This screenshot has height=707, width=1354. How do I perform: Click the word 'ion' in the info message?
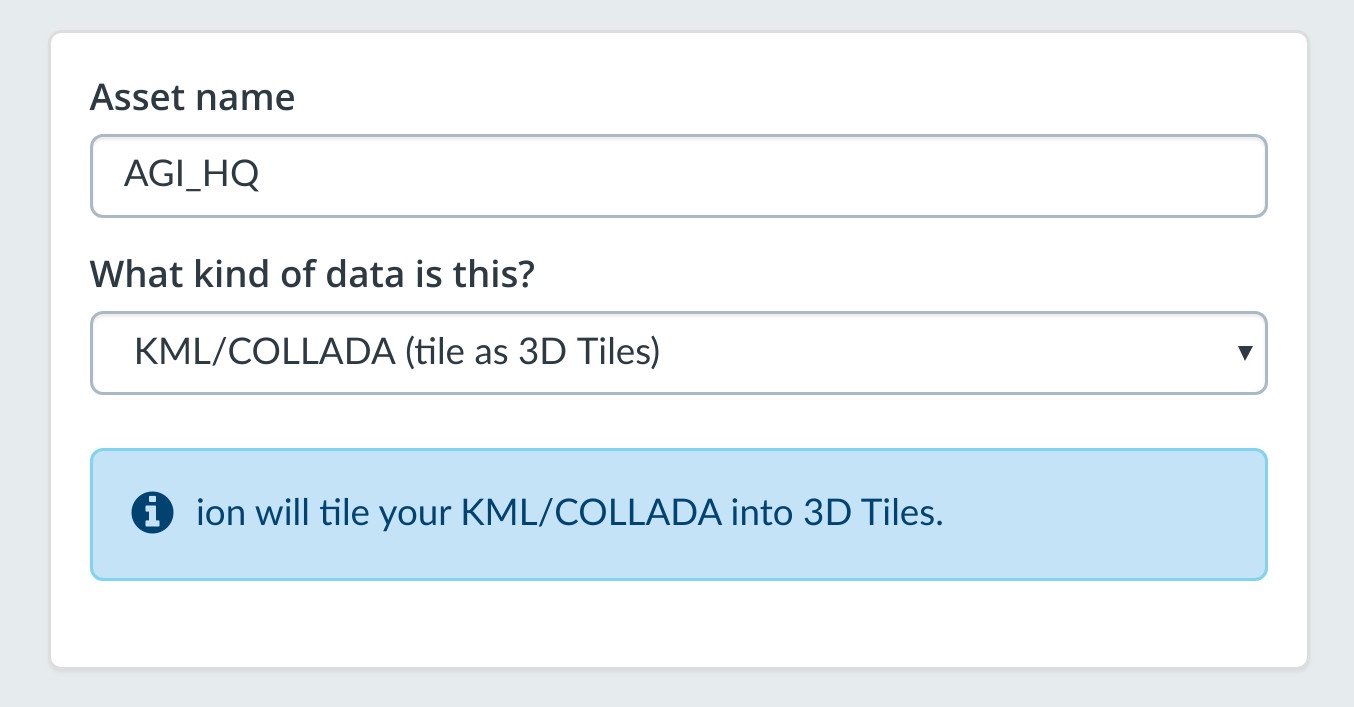point(214,514)
